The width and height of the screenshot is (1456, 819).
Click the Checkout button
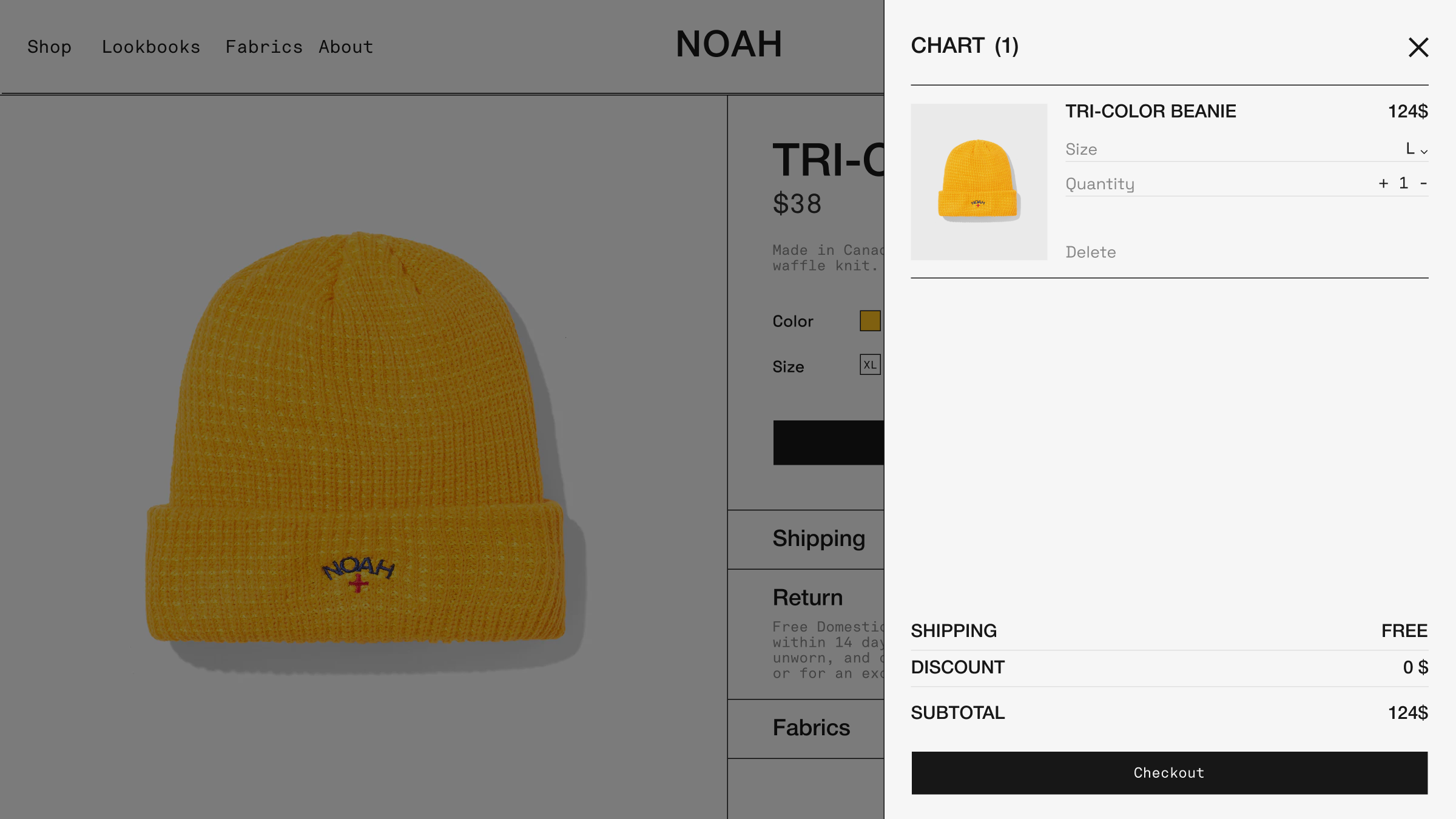tap(1169, 773)
